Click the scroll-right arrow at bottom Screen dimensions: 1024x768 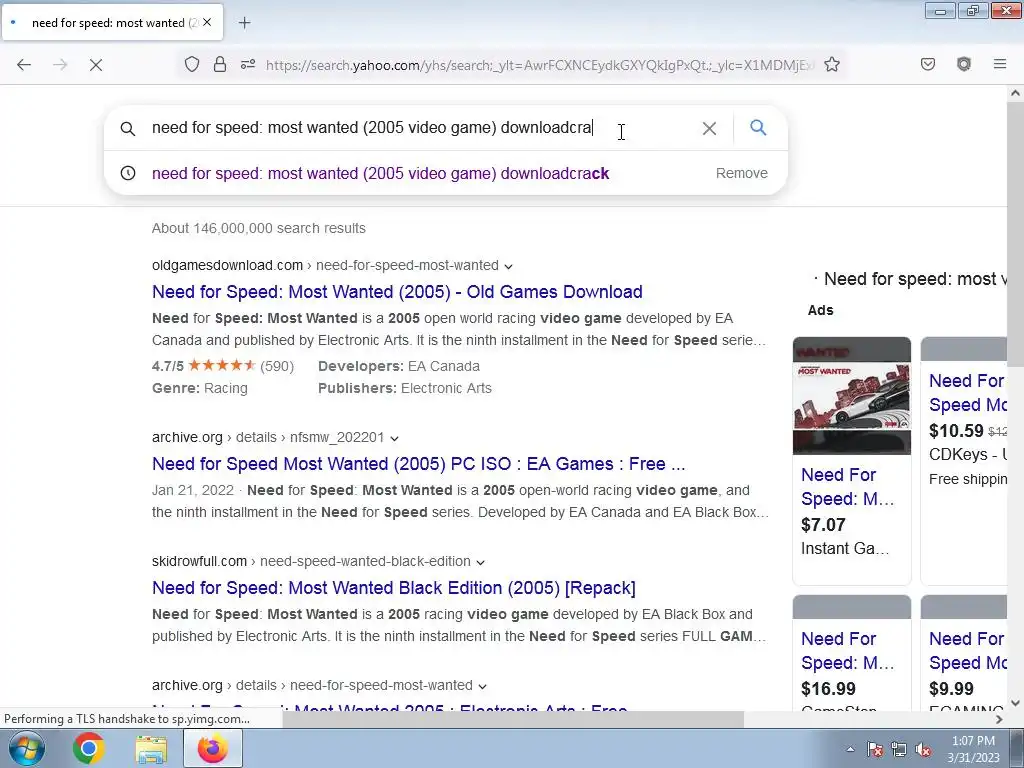pos(999,719)
